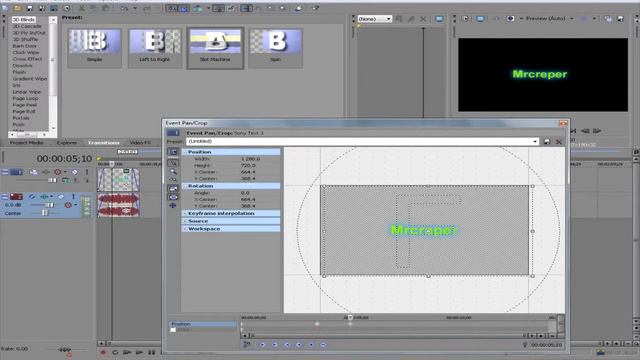
Task: Click the Open folder icon in top toolbar
Action: [x=18, y=8]
